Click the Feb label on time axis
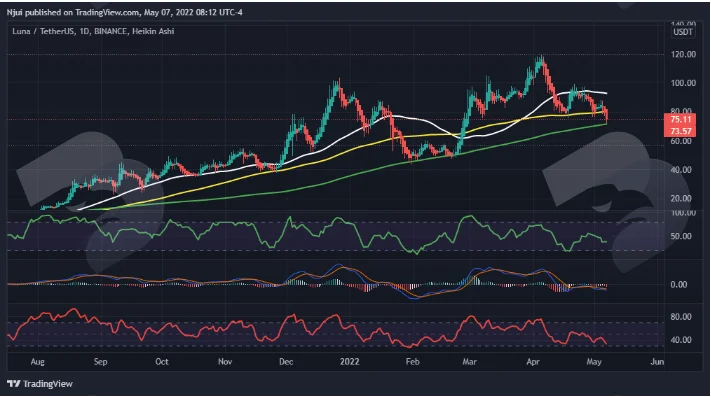Screen dimensions: 711x397 pos(412,362)
